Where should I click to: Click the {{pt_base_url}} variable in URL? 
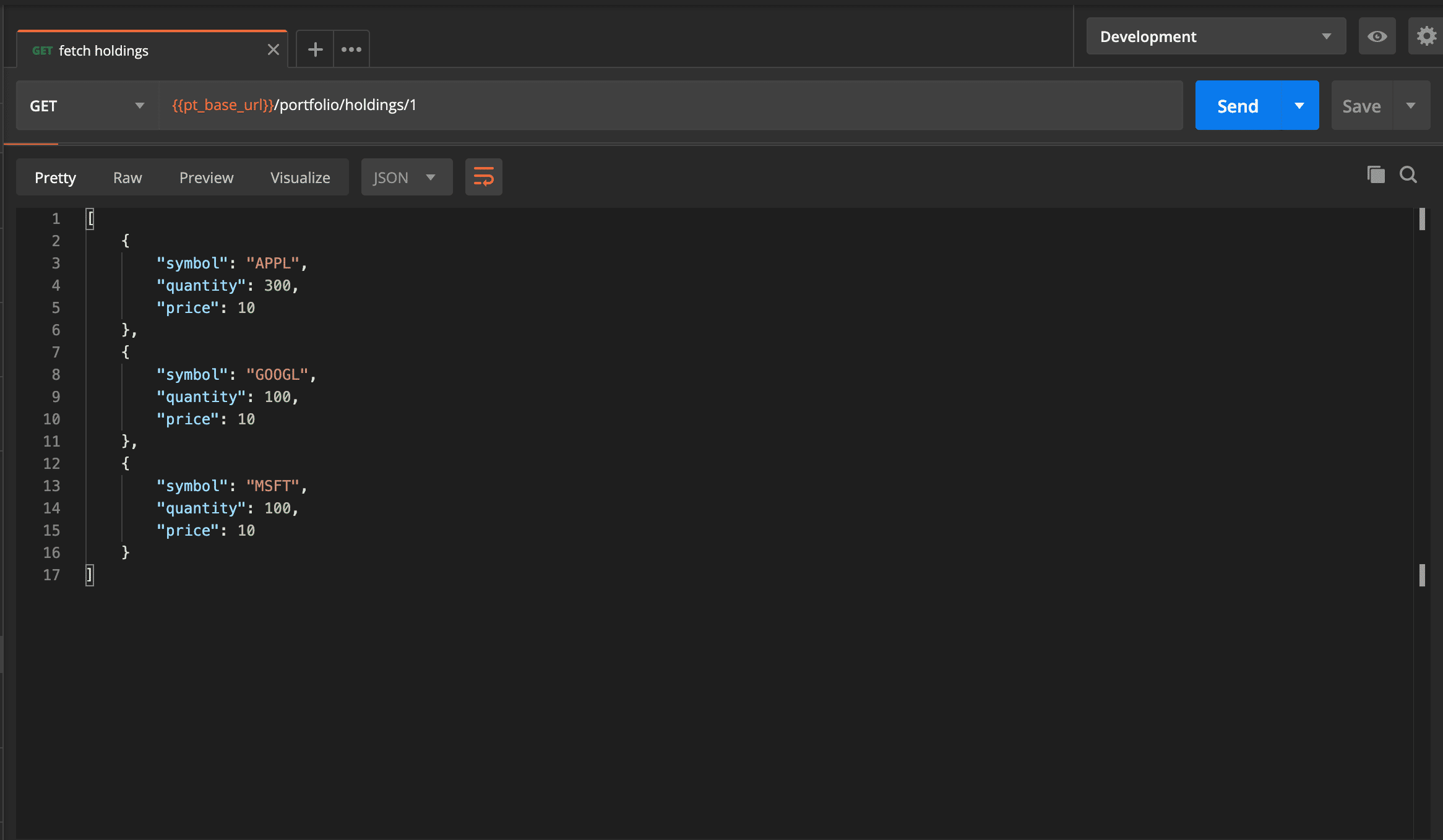pyautogui.click(x=223, y=105)
